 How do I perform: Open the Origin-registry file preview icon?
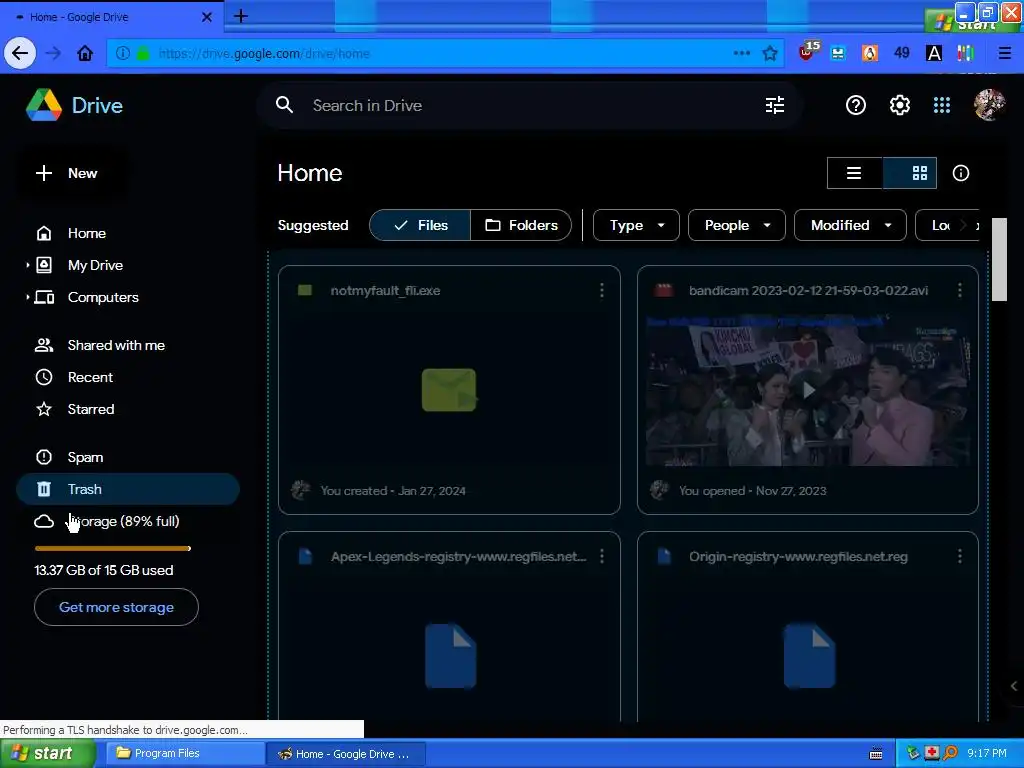point(809,656)
